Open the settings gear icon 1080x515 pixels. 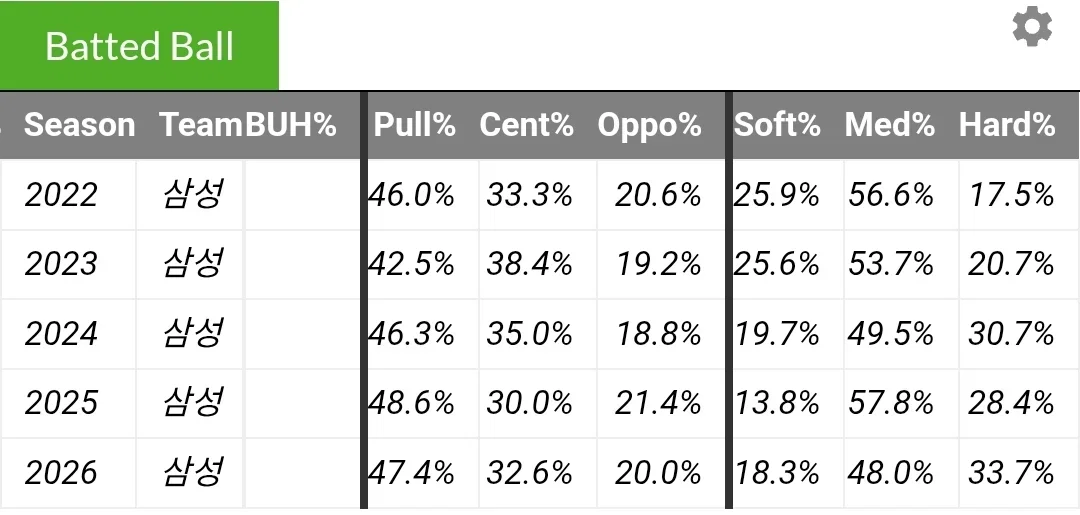pos(1032,27)
